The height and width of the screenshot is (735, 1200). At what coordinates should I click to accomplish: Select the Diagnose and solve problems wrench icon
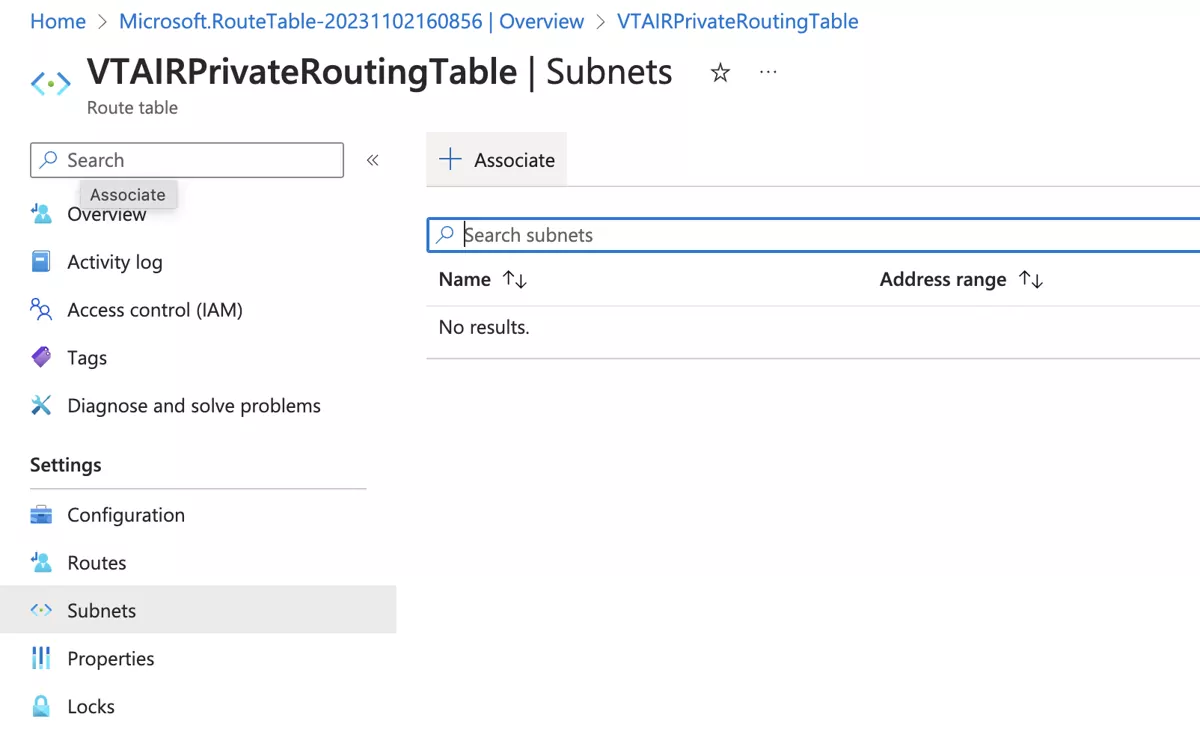tap(41, 405)
